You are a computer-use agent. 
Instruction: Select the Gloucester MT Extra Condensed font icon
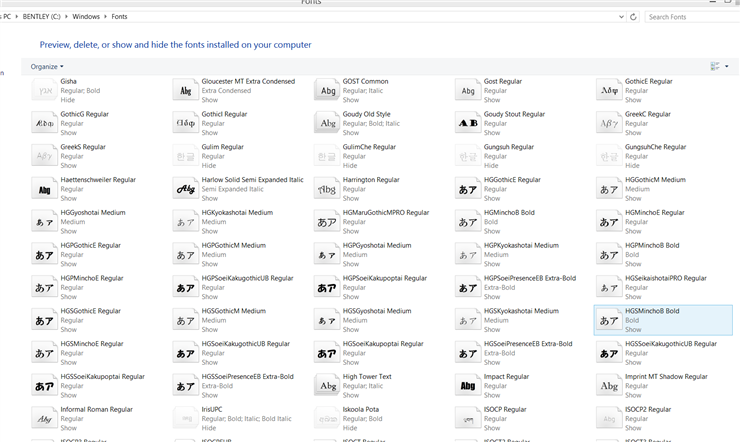tap(185, 90)
